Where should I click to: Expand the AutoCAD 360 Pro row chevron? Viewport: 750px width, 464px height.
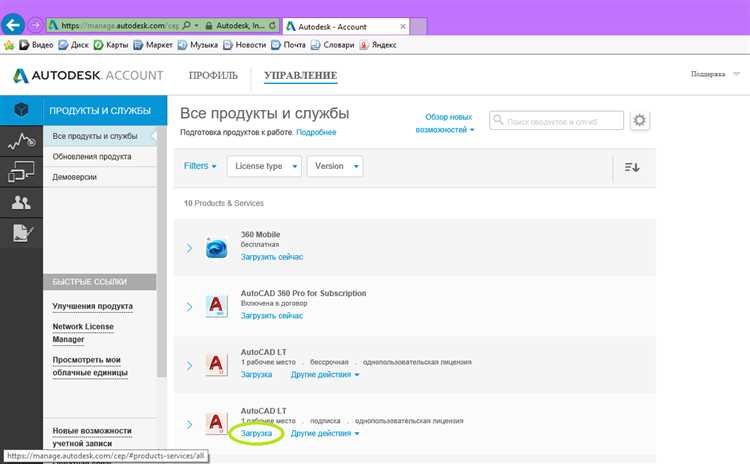coord(189,307)
